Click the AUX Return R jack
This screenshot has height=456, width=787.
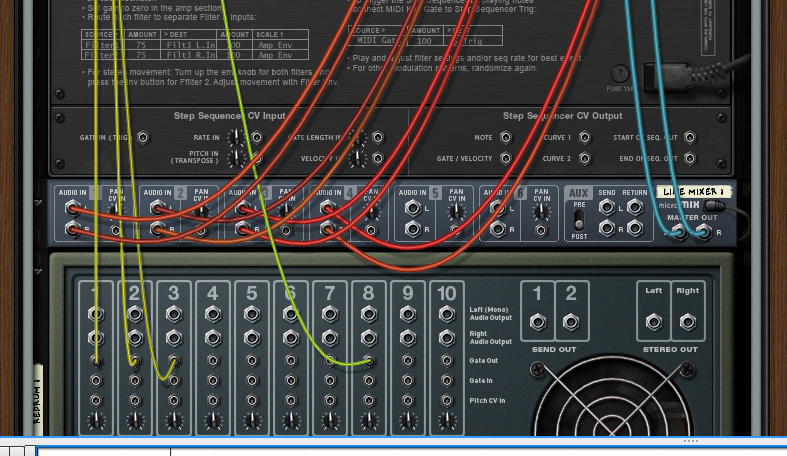point(635,229)
